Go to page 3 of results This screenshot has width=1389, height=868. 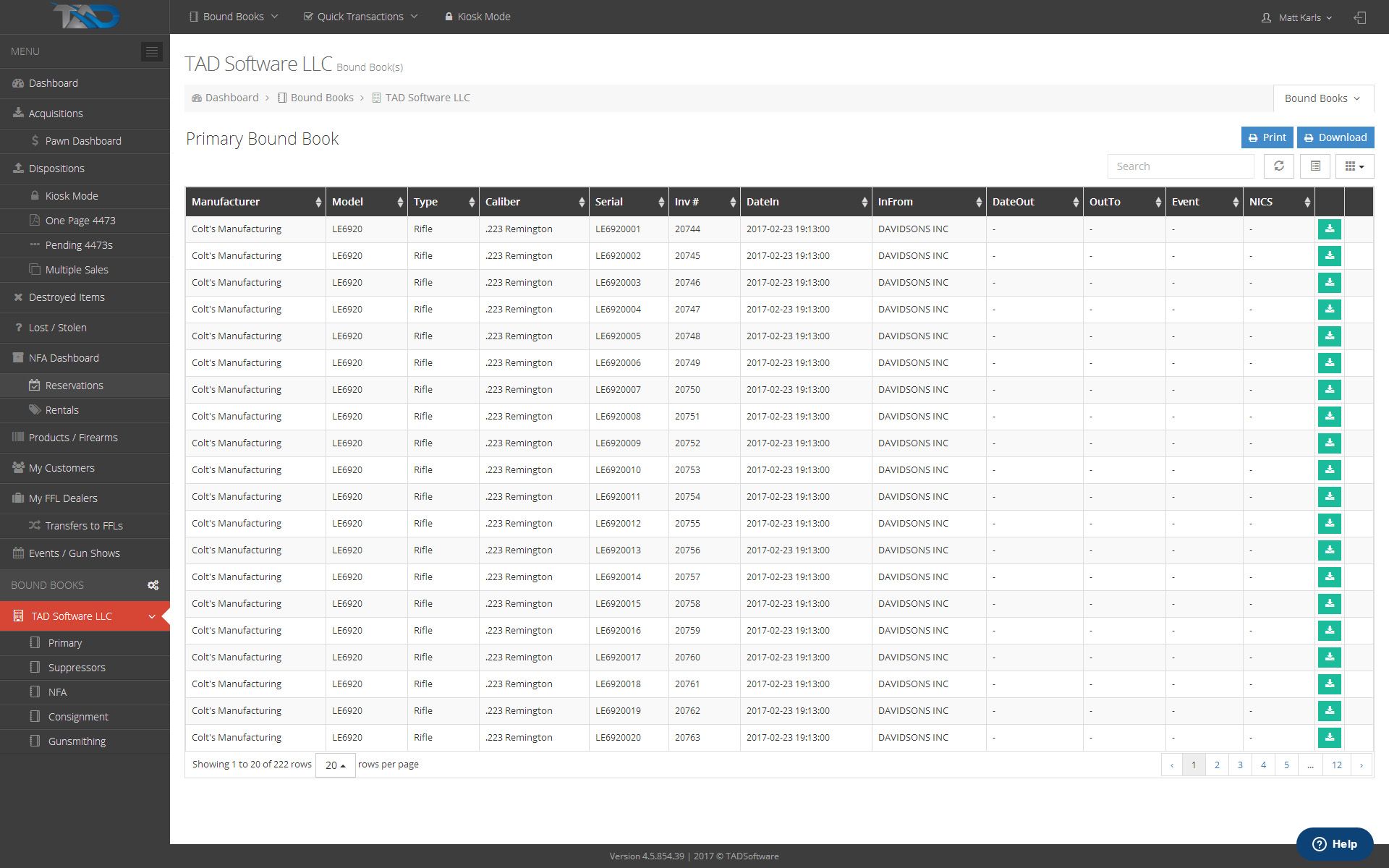[1240, 765]
